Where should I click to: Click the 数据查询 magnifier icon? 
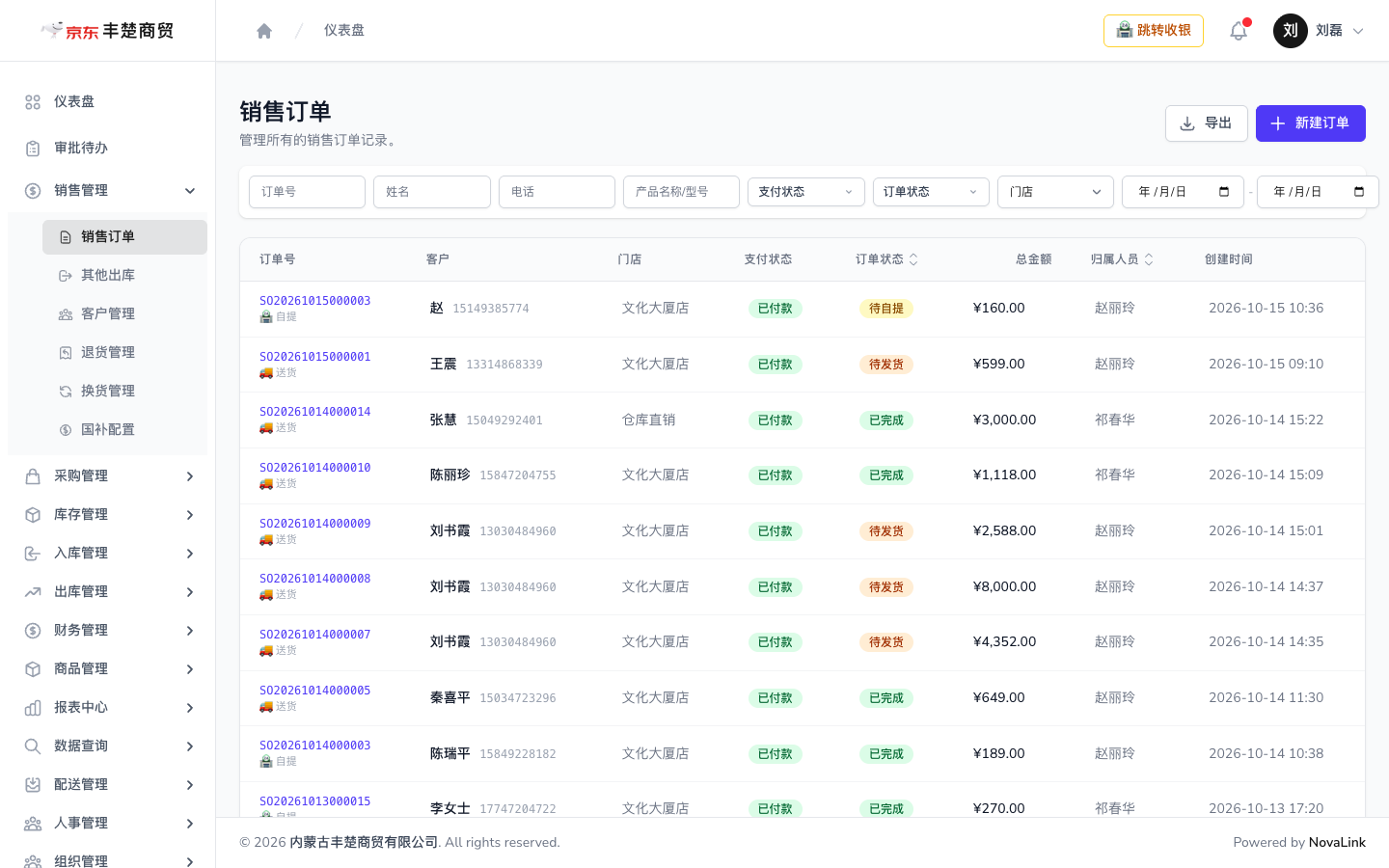33,746
